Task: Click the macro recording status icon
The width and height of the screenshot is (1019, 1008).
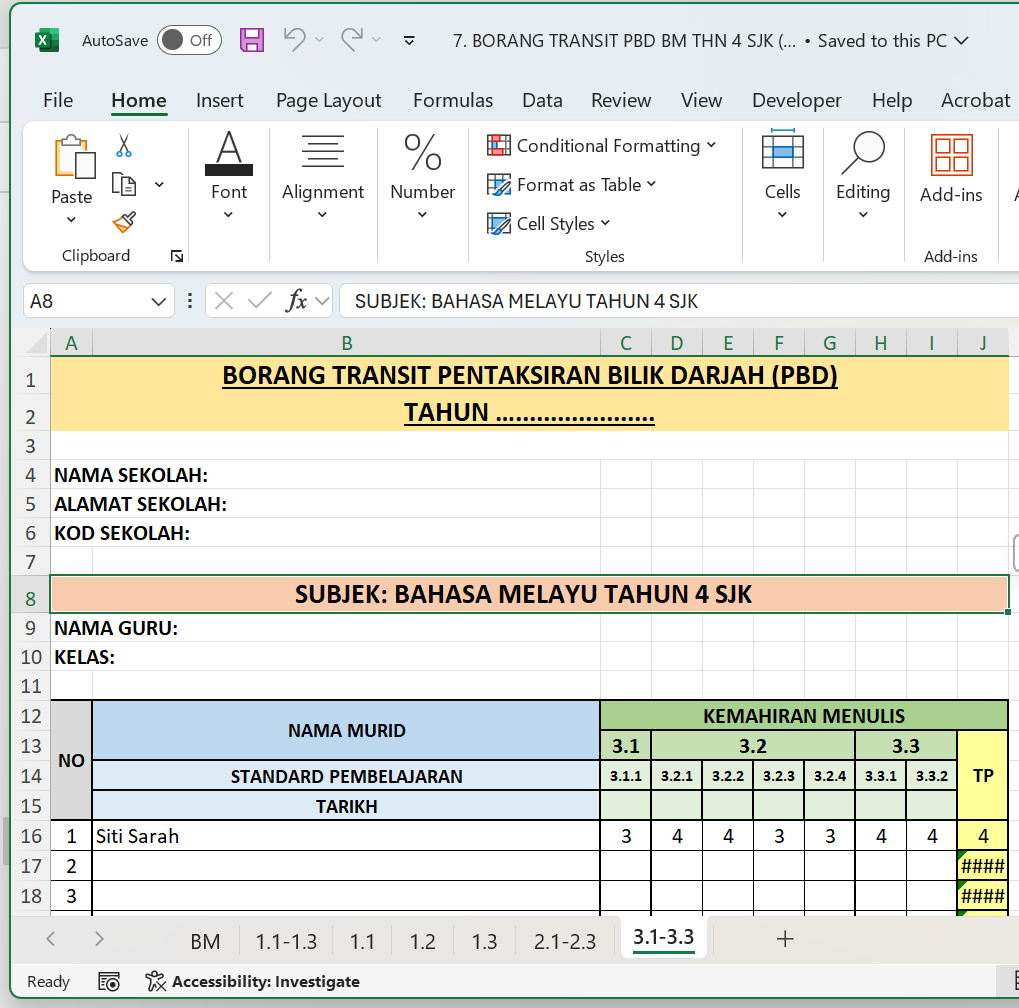Action: pyautogui.click(x=109, y=981)
